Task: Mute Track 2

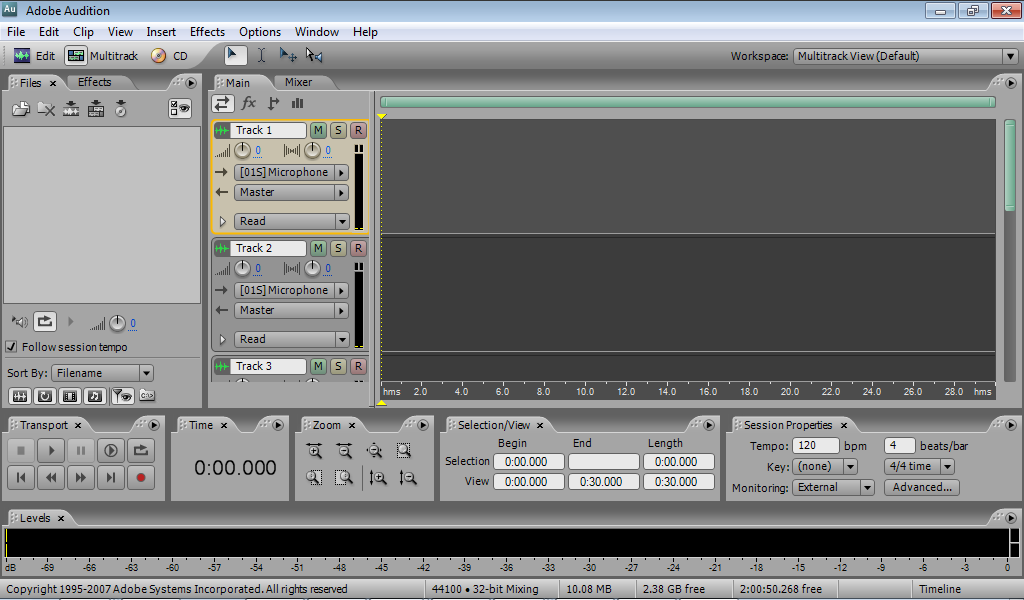Action: pyautogui.click(x=318, y=248)
